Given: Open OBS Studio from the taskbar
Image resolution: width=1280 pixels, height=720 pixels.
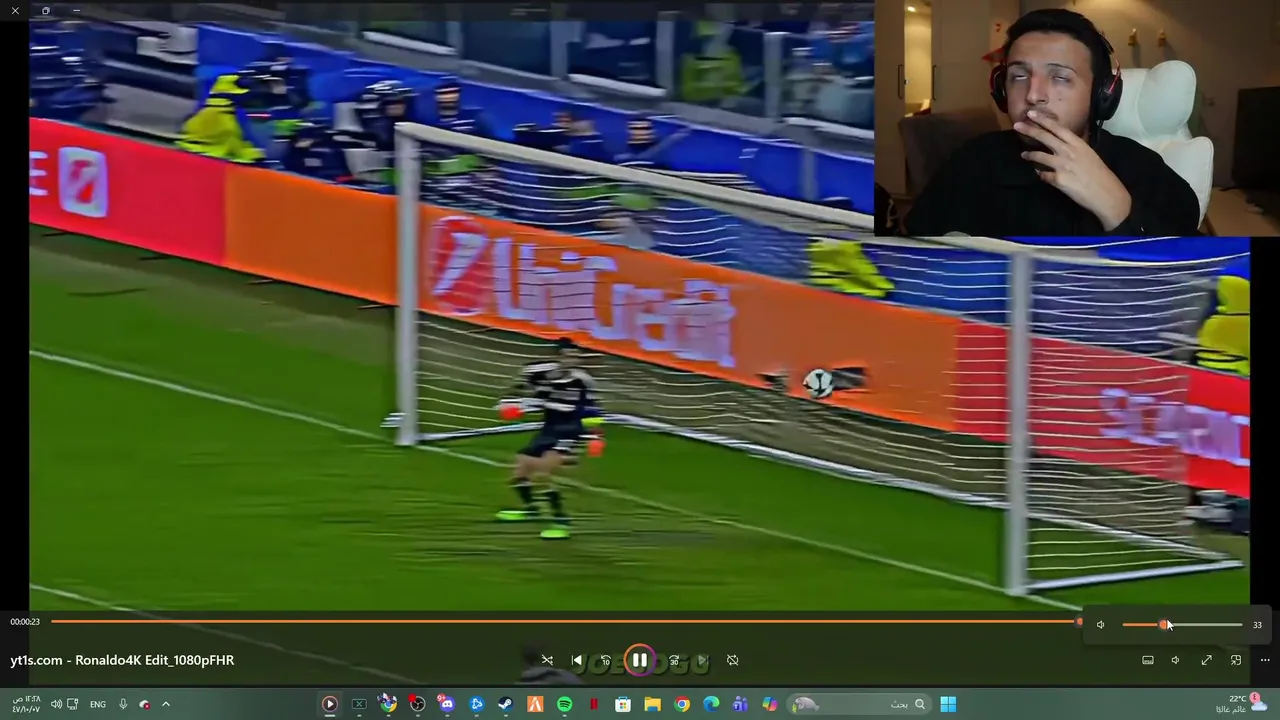Looking at the screenshot, I should coord(417,704).
